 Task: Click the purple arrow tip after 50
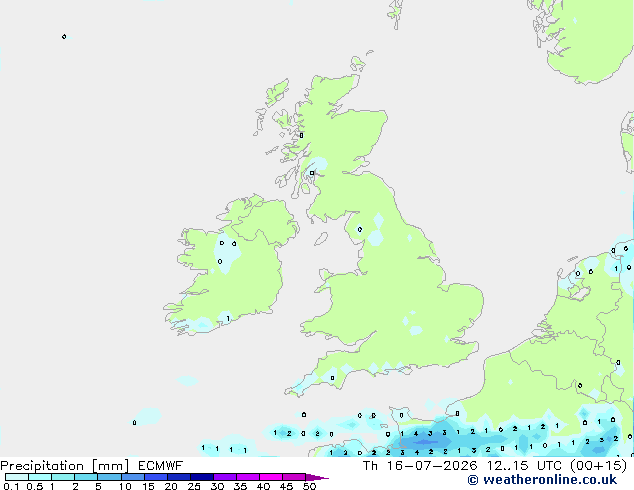pyautogui.click(x=317, y=477)
